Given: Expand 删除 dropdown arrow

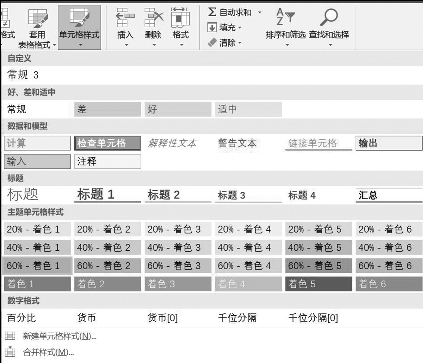Looking at the screenshot, I should 154,45.
